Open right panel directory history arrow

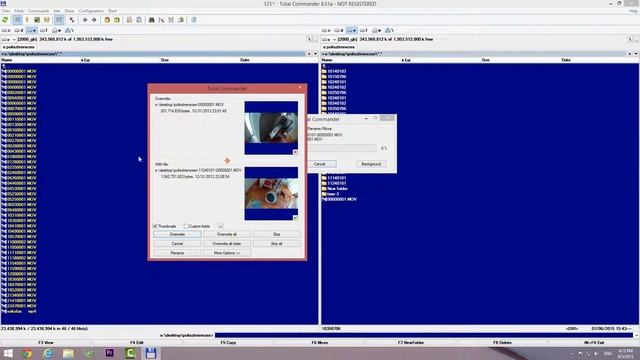point(636,54)
